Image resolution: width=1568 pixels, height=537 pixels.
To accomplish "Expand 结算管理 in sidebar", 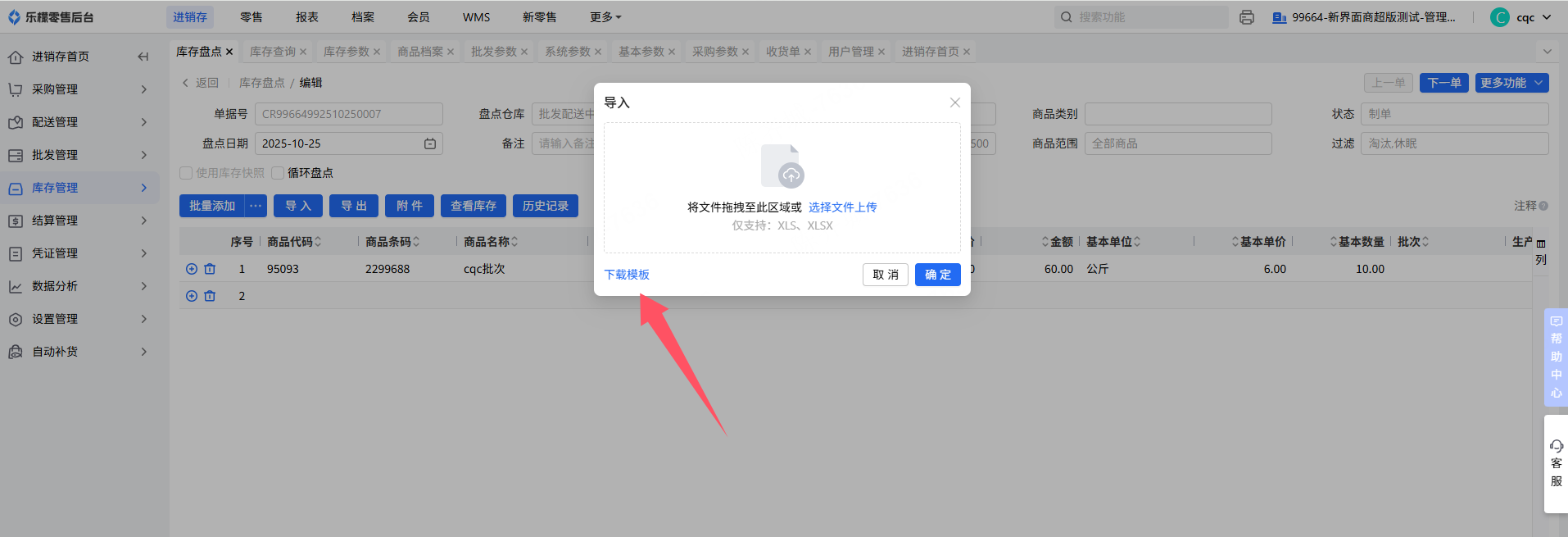I will pos(144,221).
